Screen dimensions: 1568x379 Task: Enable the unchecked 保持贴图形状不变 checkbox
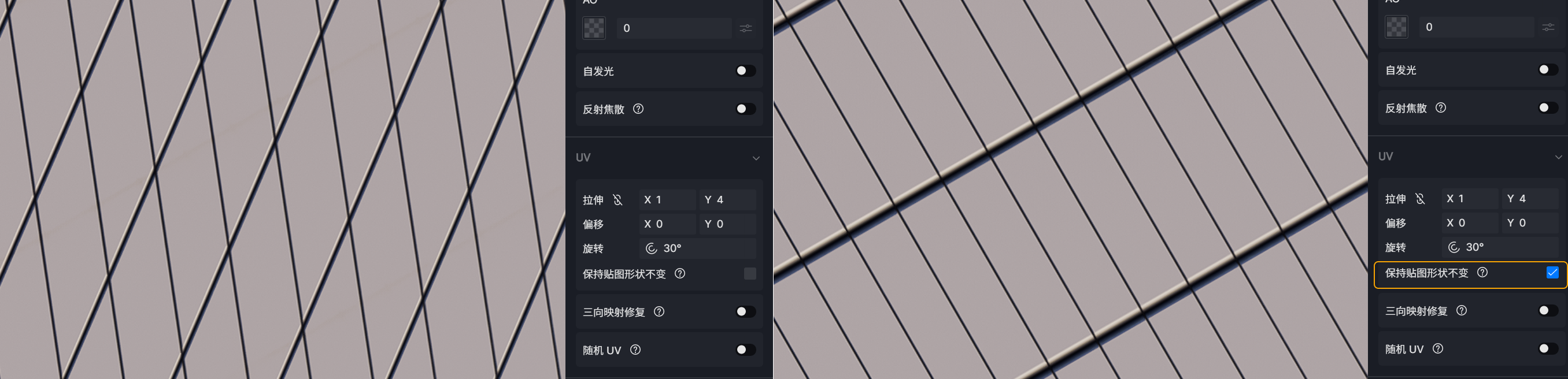(750, 274)
